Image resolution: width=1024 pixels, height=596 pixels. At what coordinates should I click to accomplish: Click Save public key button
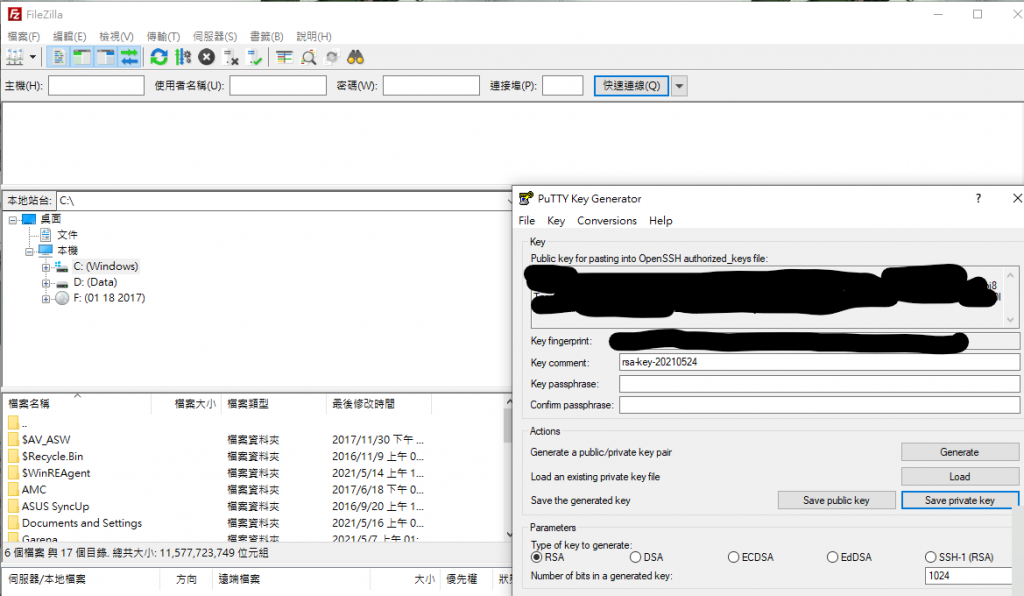click(837, 500)
